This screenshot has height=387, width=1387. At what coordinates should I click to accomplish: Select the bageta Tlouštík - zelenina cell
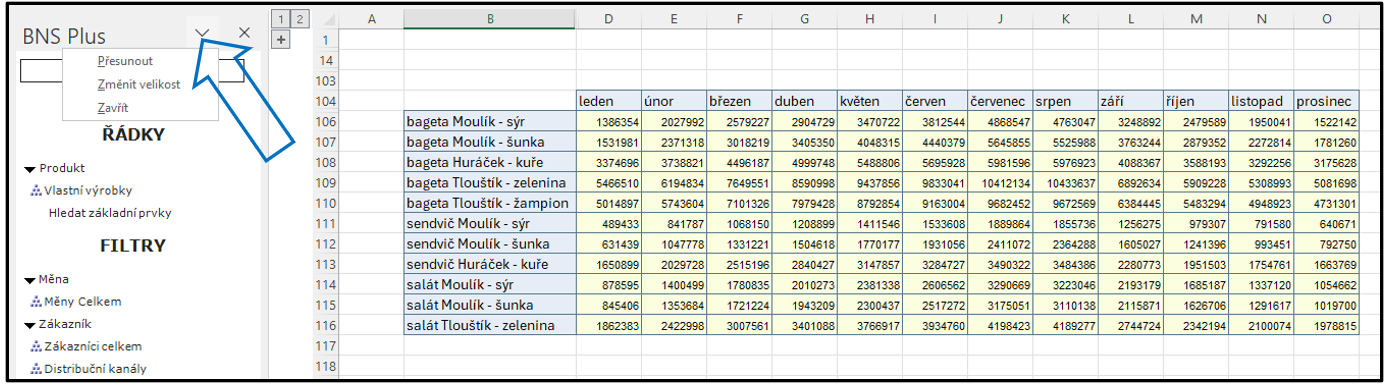click(x=490, y=182)
